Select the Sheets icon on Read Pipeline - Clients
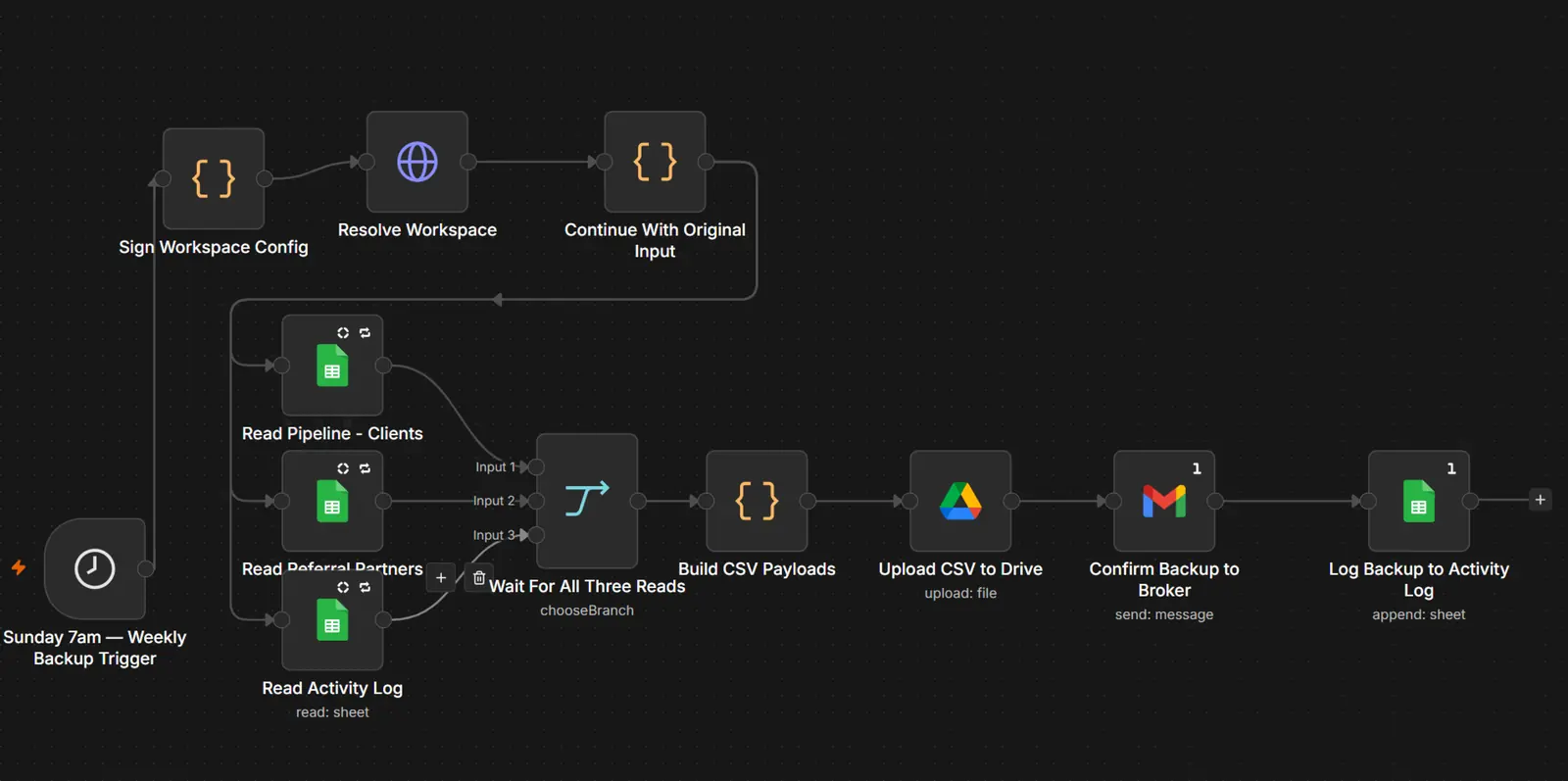 [x=332, y=366]
